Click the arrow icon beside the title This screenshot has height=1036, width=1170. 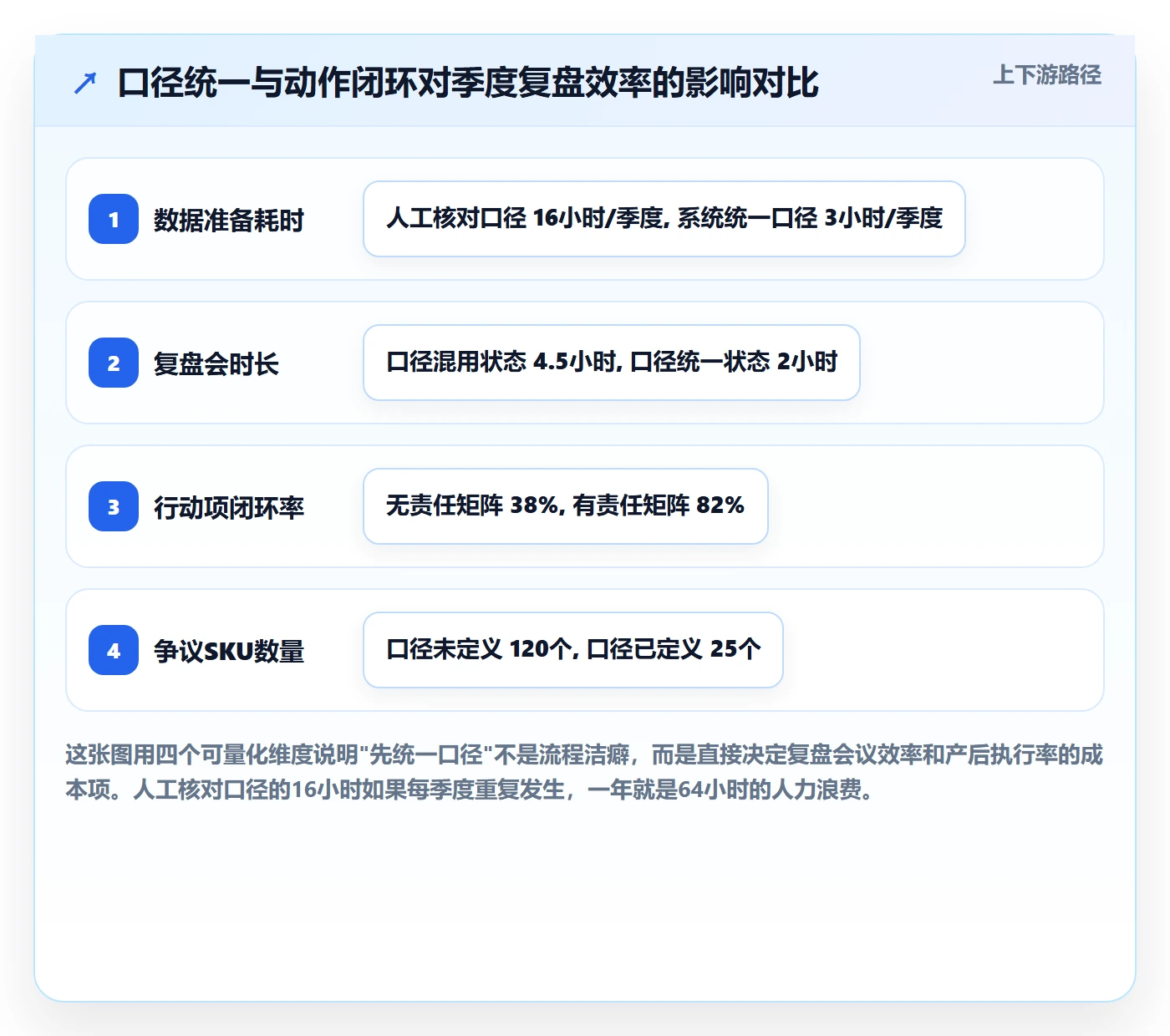pos(85,83)
